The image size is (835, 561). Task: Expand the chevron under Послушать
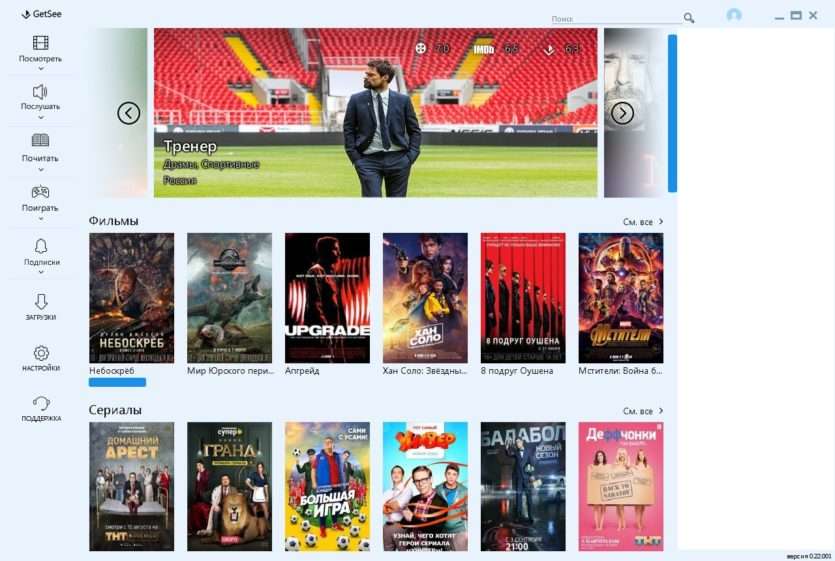point(41,117)
